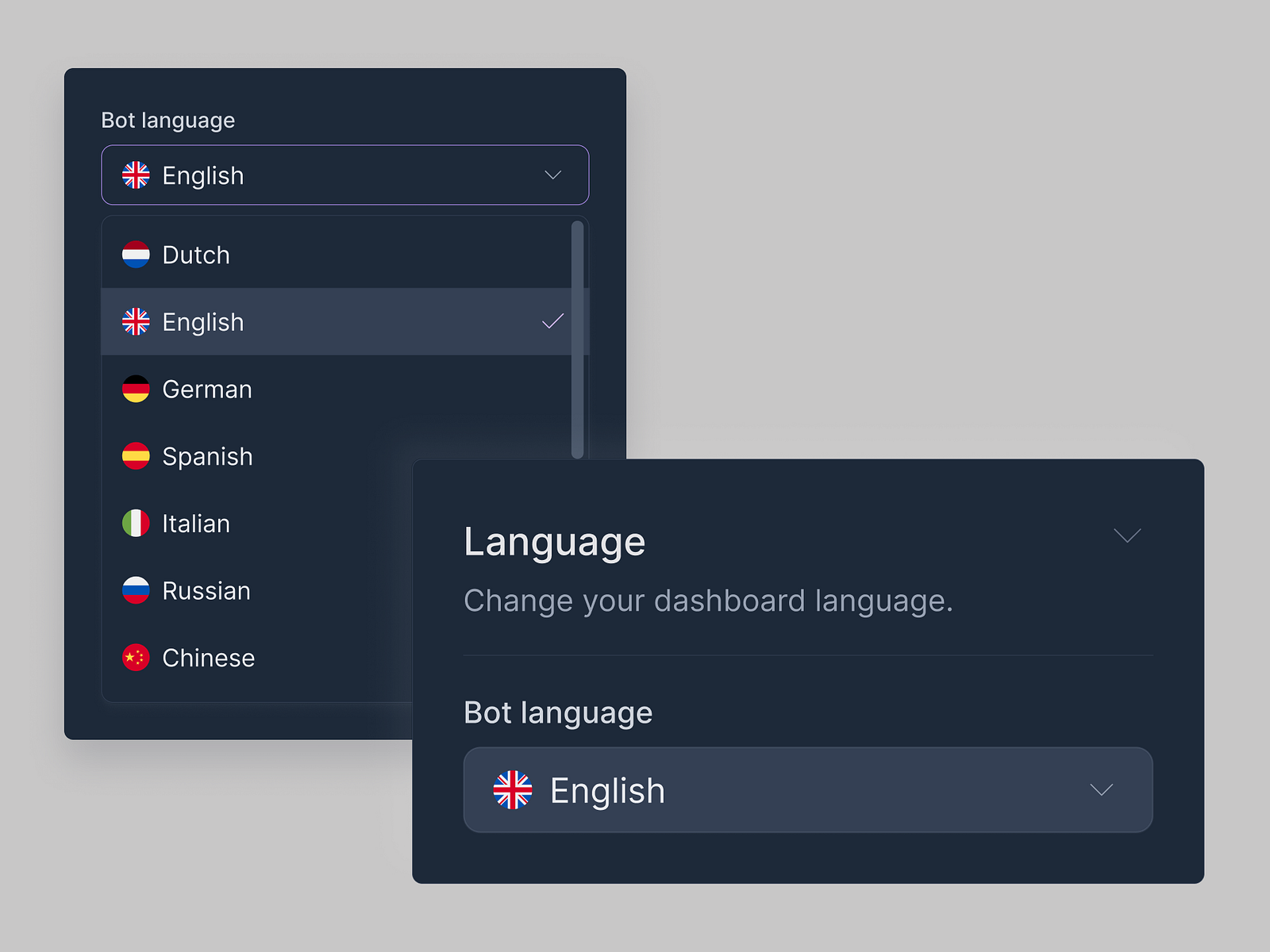Image resolution: width=1270 pixels, height=952 pixels.
Task: Open the Bot language dropdown
Action: click(x=344, y=175)
